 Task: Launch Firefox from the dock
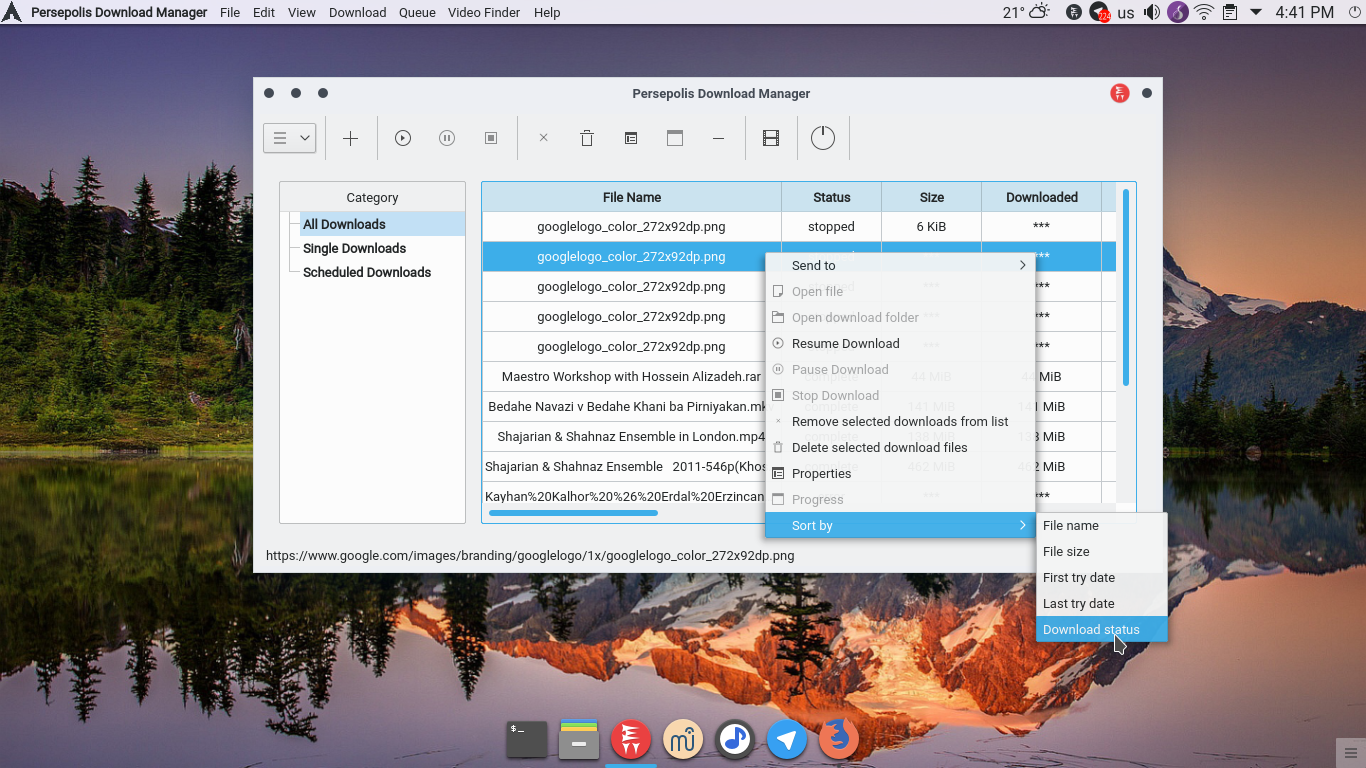(839, 739)
